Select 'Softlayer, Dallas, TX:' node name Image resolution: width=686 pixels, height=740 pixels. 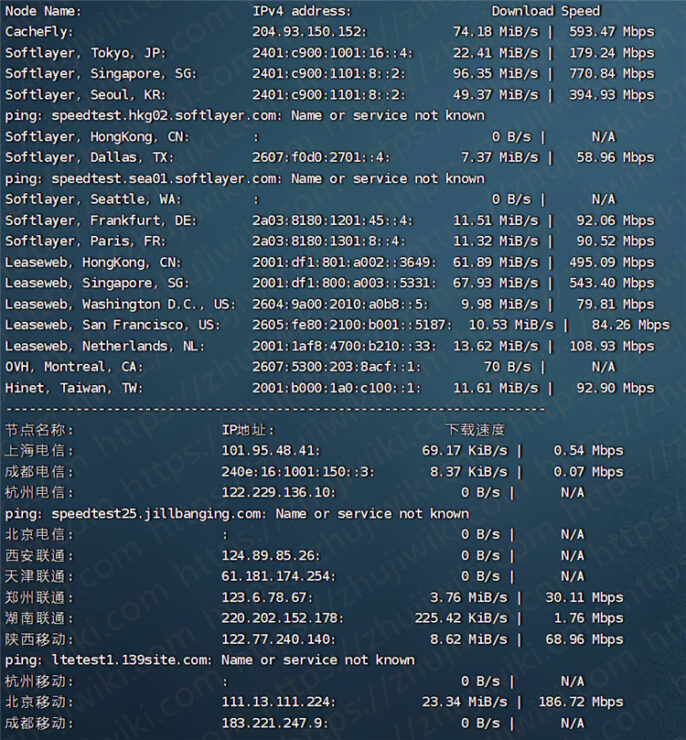point(89,157)
